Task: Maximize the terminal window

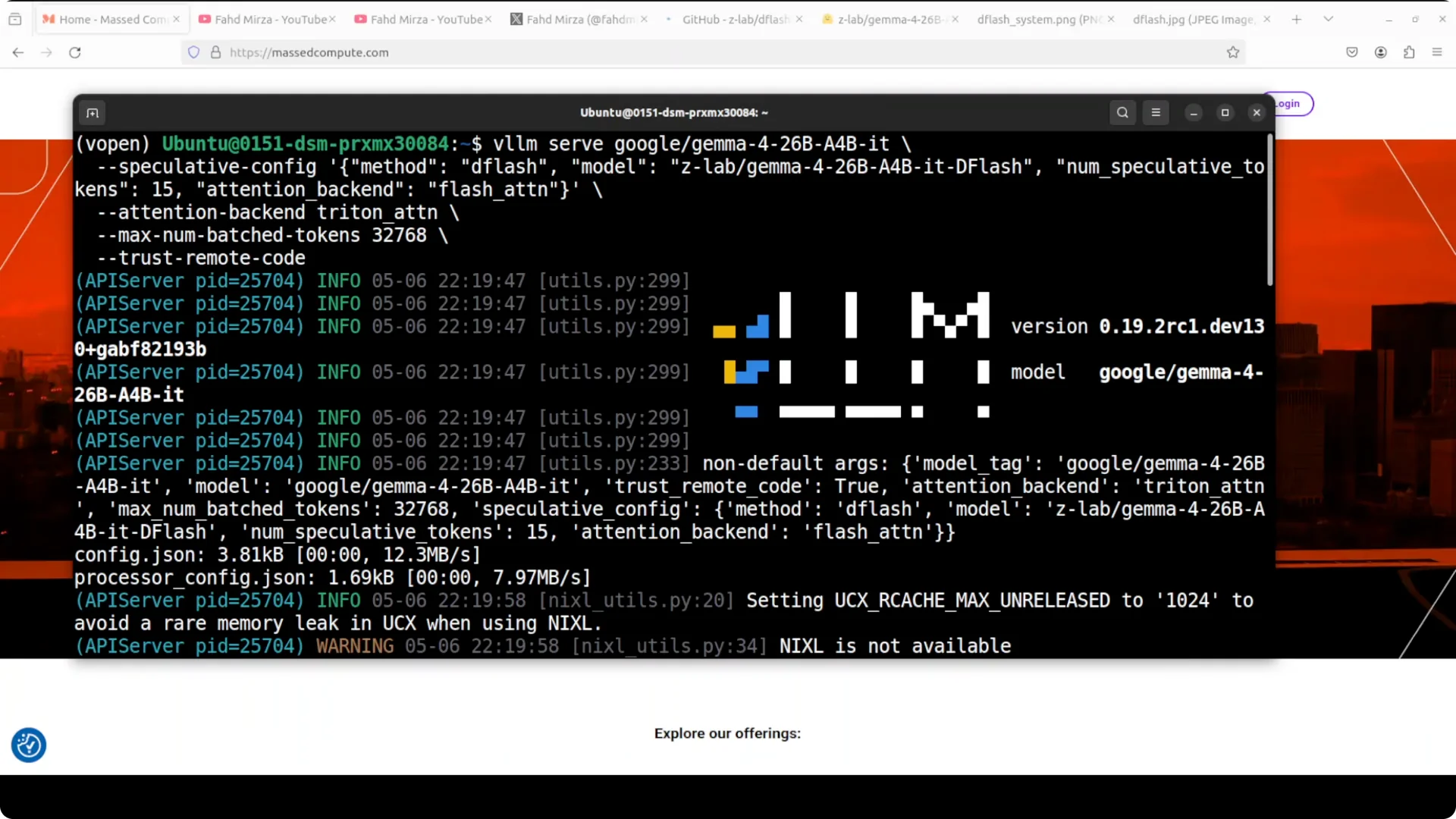Action: click(1225, 113)
